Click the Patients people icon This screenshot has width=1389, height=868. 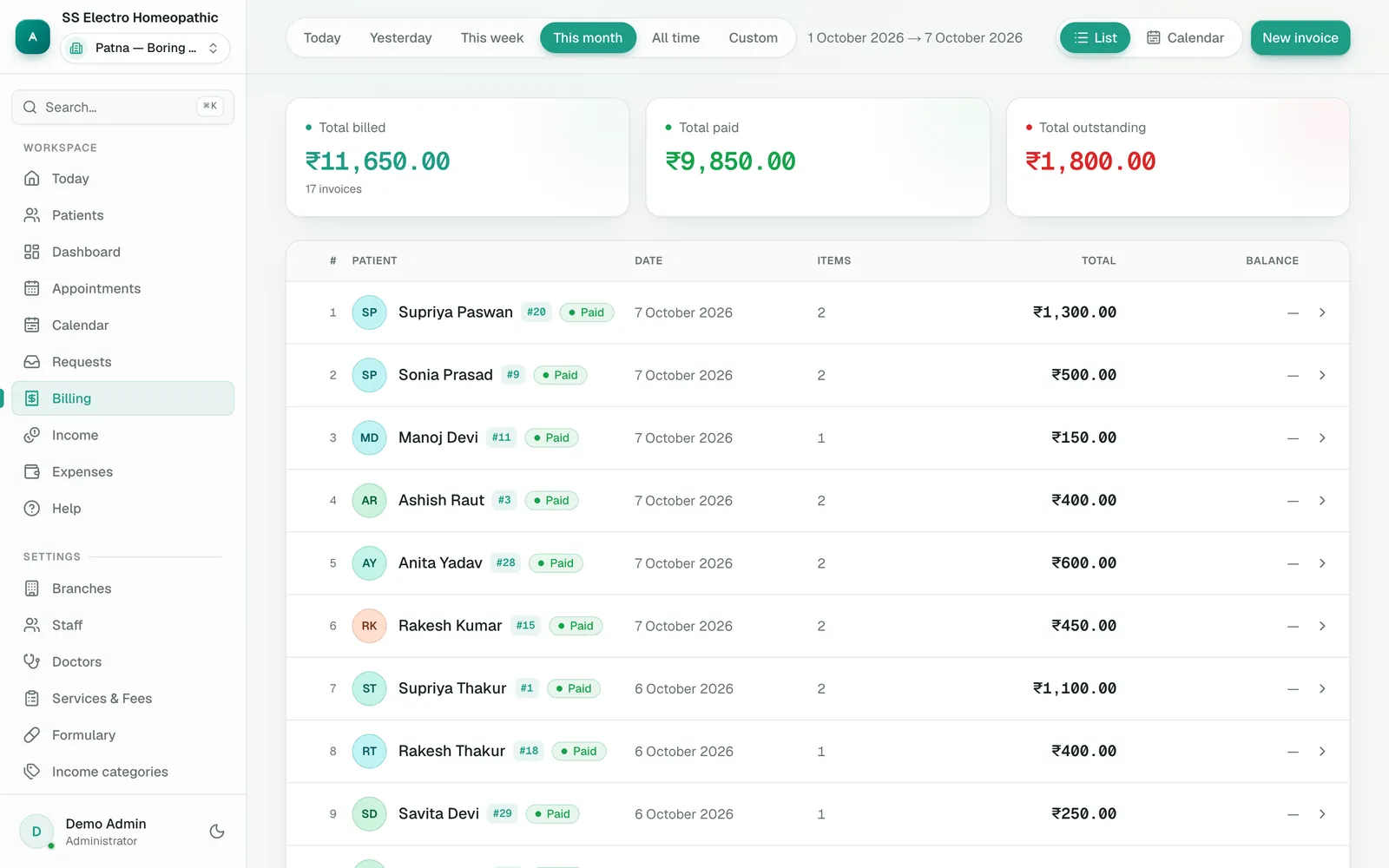pos(32,215)
